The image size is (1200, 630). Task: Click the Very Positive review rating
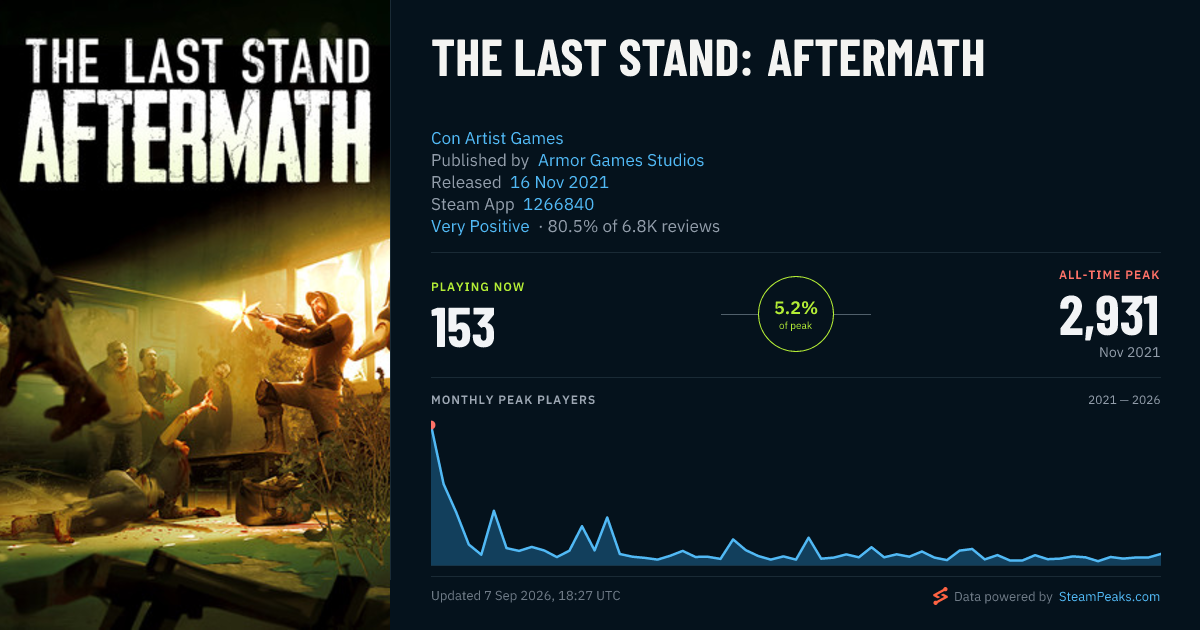click(x=480, y=226)
